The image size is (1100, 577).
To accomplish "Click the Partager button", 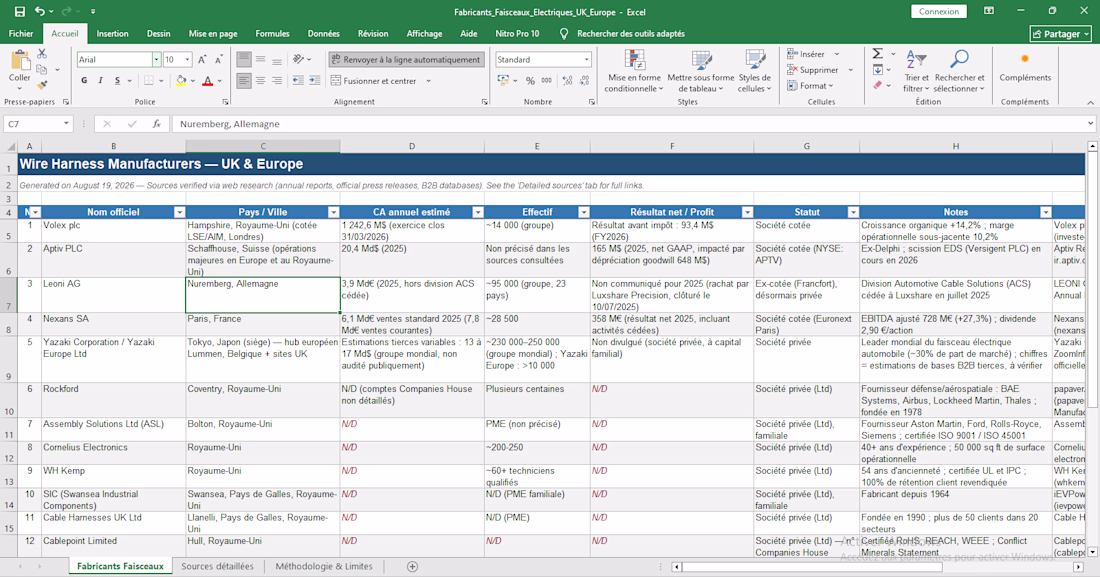I will (x=1061, y=34).
